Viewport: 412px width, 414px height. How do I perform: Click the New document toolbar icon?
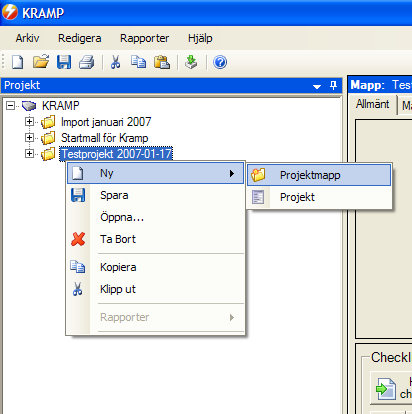[x=18, y=62]
